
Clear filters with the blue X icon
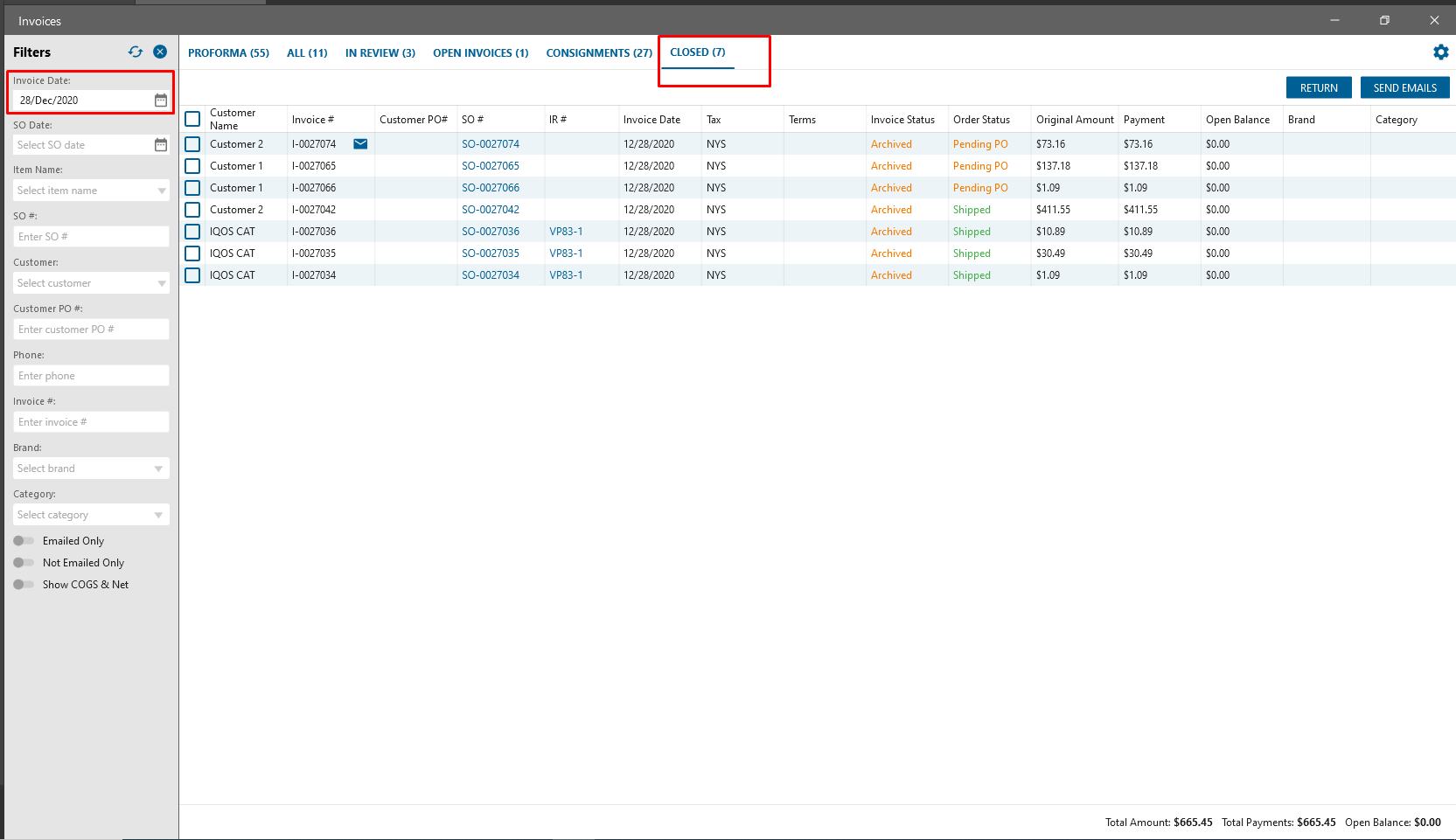(x=160, y=52)
